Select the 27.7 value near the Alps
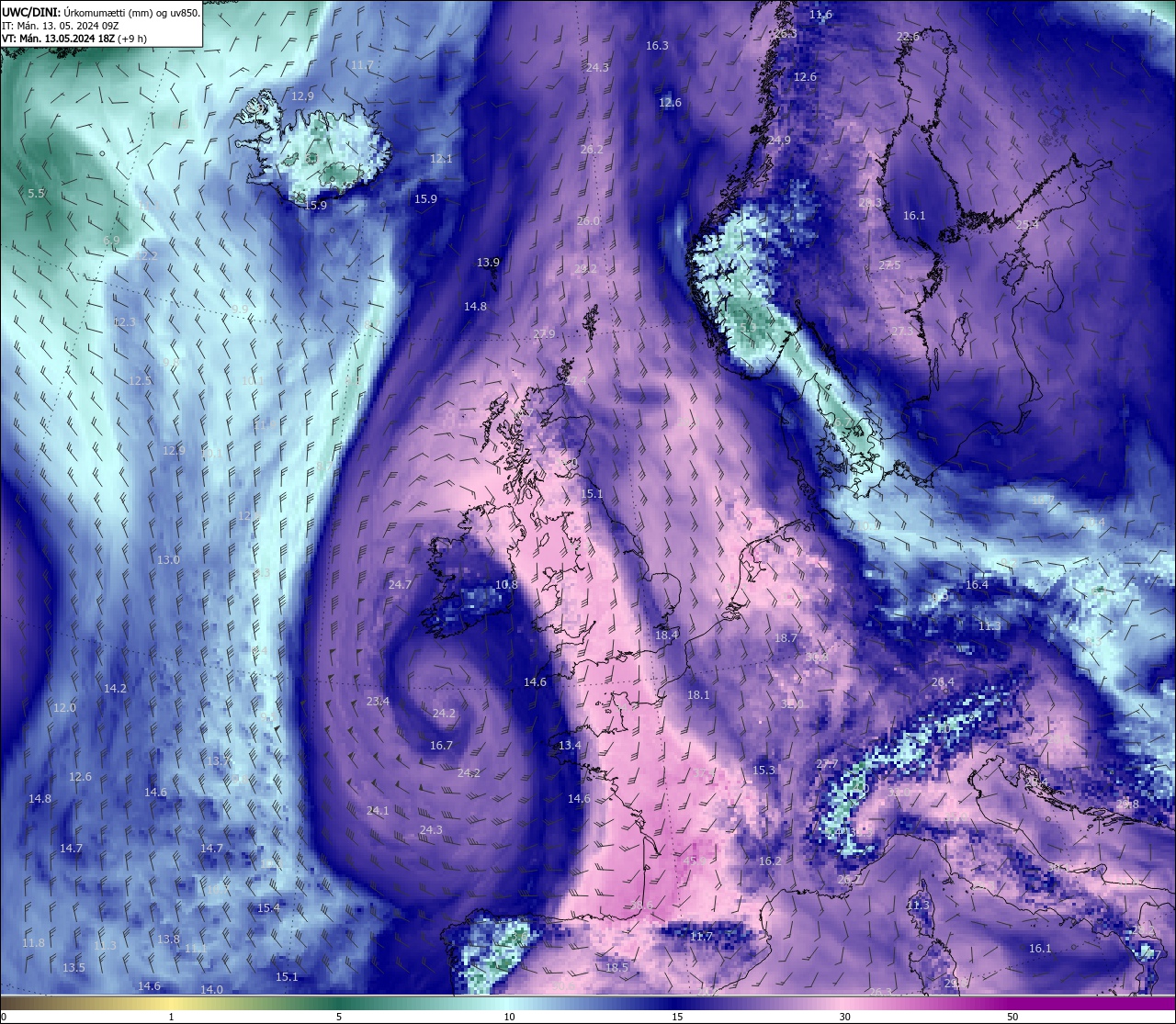The width and height of the screenshot is (1176, 1024). (x=827, y=764)
